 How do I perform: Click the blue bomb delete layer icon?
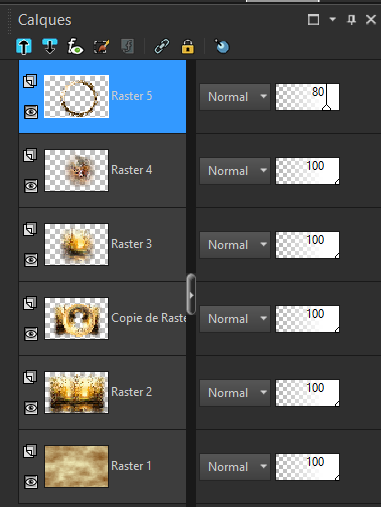(222, 46)
